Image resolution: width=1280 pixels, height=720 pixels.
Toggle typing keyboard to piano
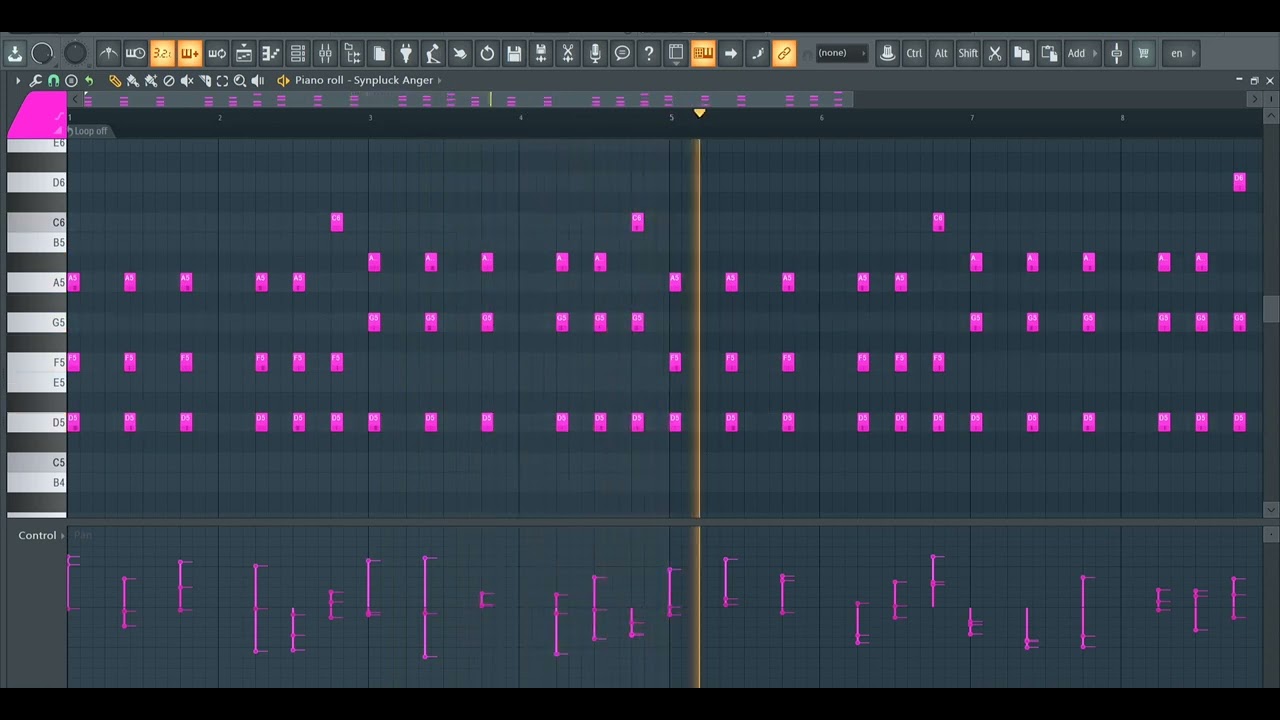coord(703,53)
